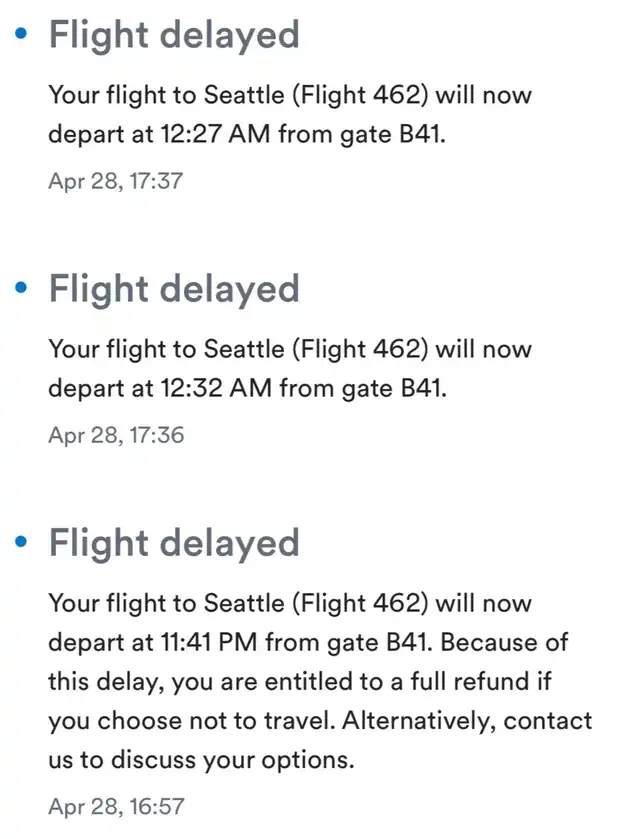Click the "Apr 28, 17:36" timestamp
The width and height of the screenshot is (640, 839).
click(116, 435)
